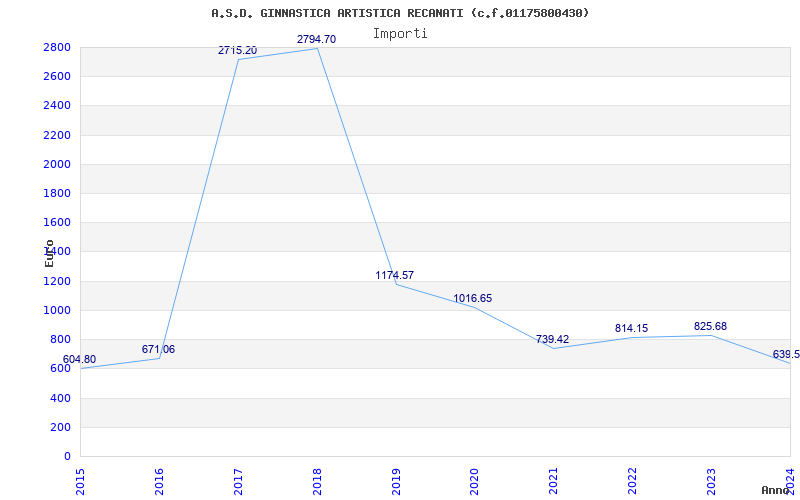The image size is (800, 500).
Task: Click the 2715.20 data label
Action: [237, 51]
